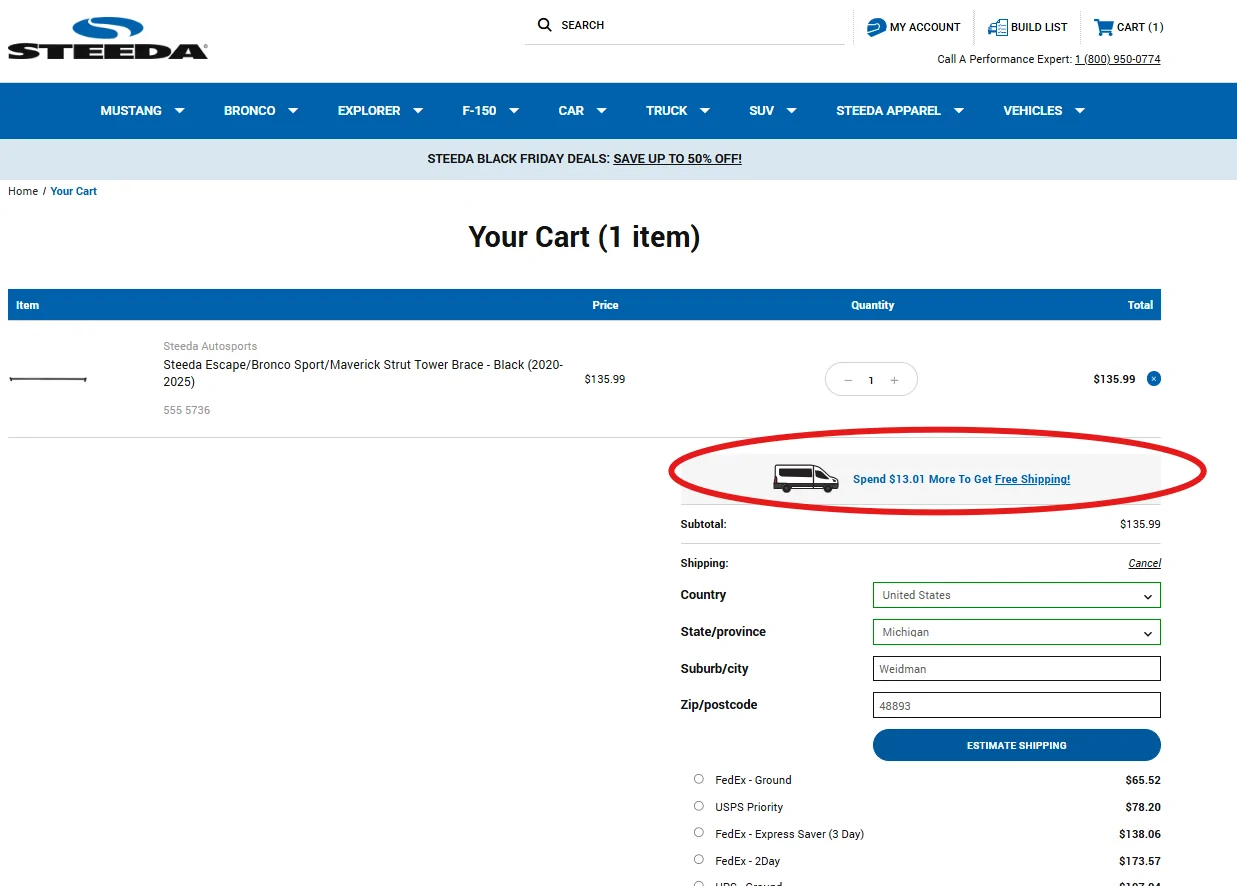Open the Country dropdown

tap(1016, 595)
